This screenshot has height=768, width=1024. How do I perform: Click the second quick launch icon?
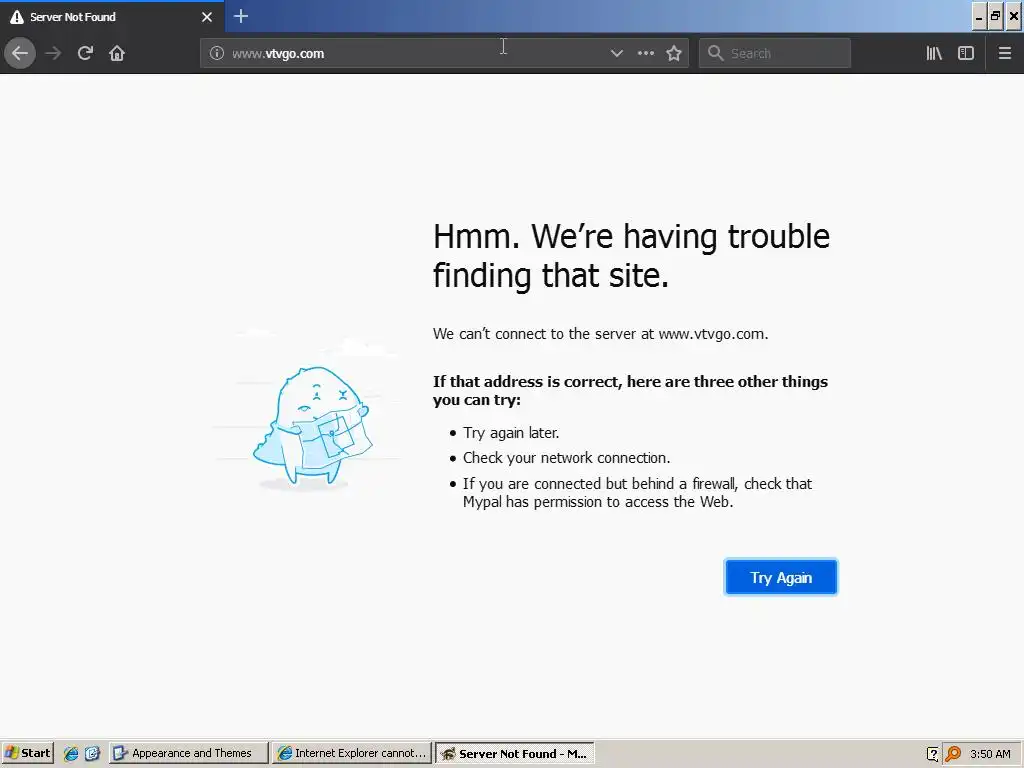[x=92, y=753]
